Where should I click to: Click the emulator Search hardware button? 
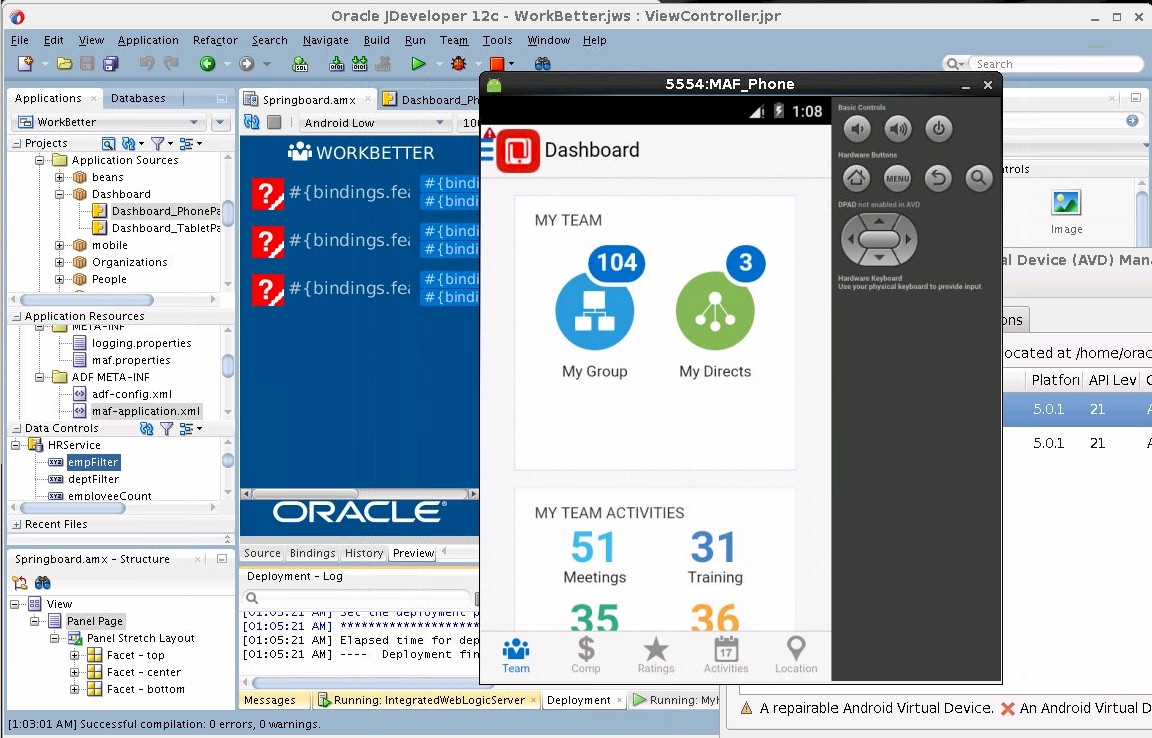point(979,178)
